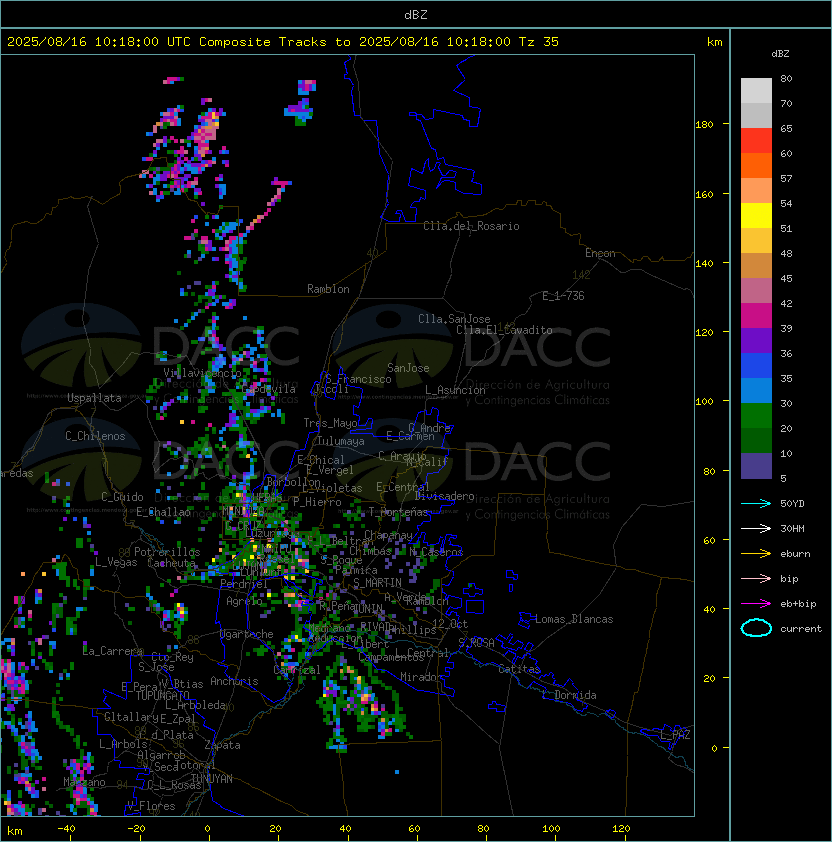The image size is (832, 842).
Task: Click the 'V_Flores' map label
Action: click(x=151, y=807)
